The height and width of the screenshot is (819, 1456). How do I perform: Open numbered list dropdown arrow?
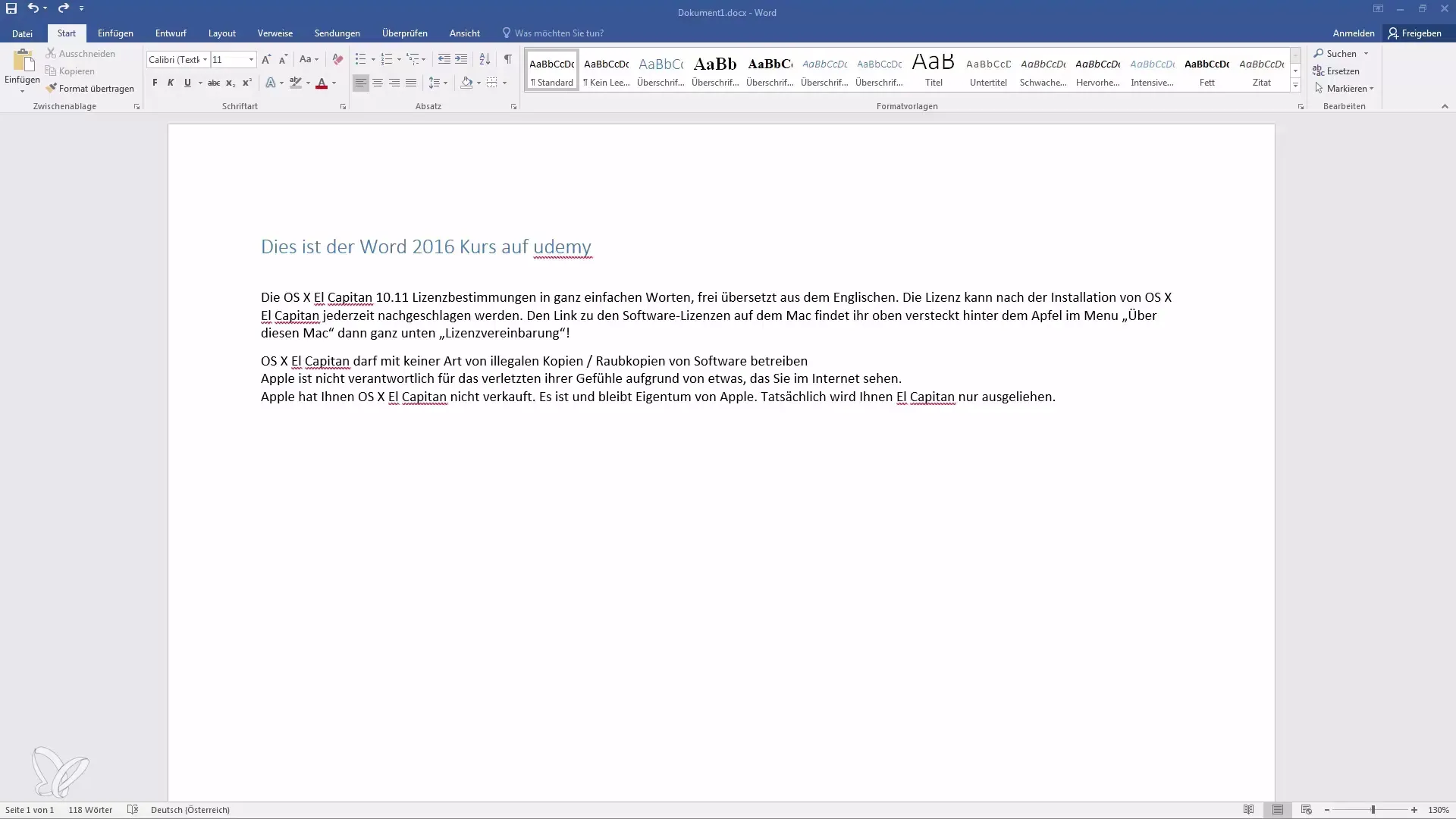pos(399,59)
